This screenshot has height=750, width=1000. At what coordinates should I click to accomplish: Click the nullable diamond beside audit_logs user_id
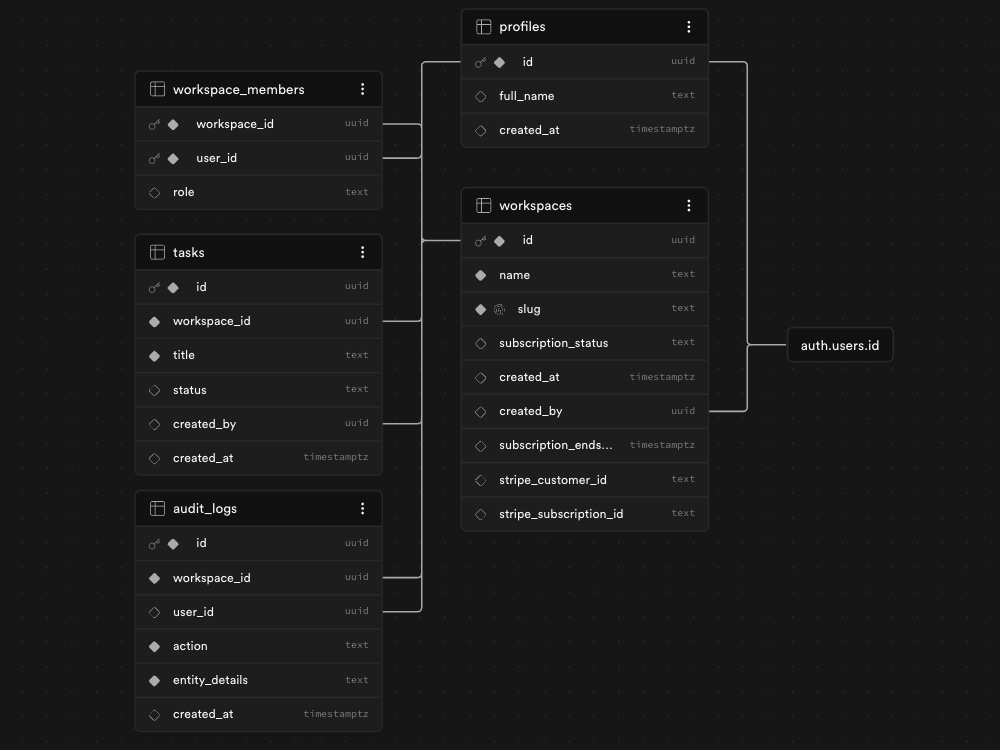154,612
